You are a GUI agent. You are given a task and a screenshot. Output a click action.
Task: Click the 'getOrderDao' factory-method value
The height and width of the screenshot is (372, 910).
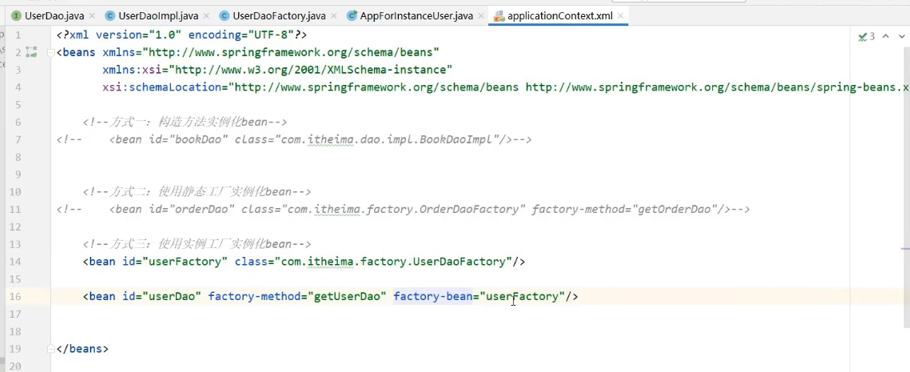pos(674,210)
